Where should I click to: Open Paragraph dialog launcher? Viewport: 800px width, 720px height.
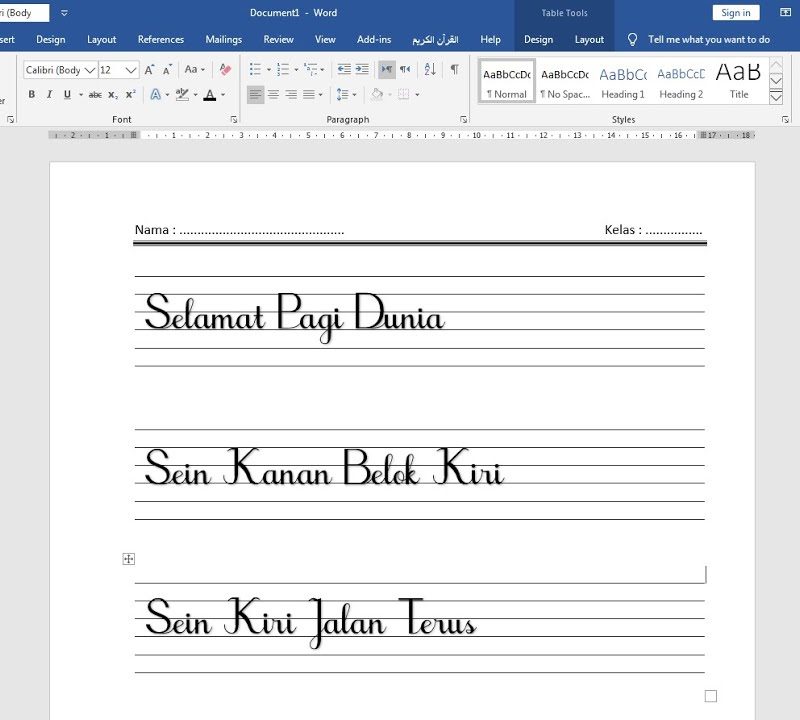[x=463, y=119]
